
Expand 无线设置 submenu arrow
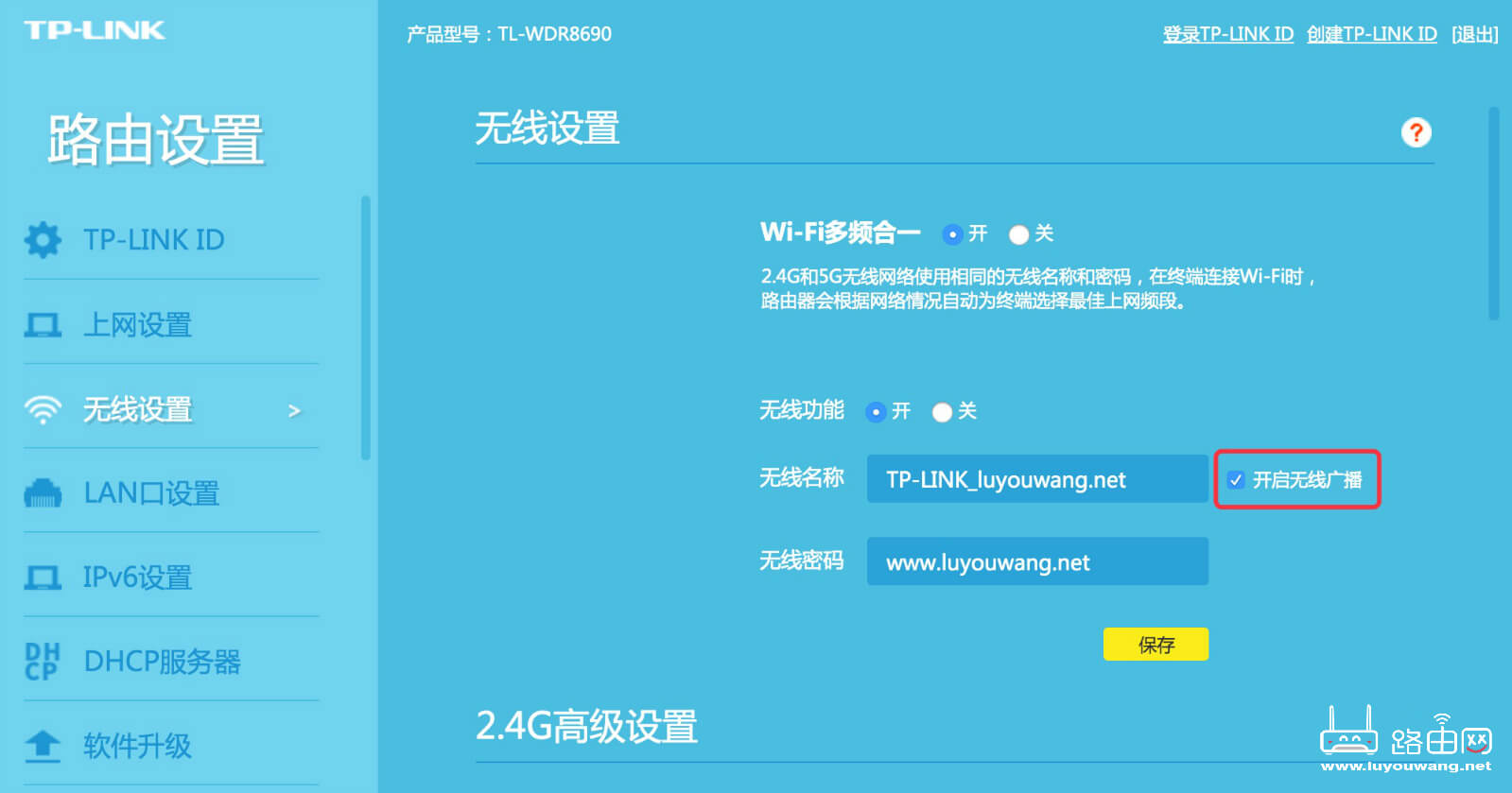[294, 410]
